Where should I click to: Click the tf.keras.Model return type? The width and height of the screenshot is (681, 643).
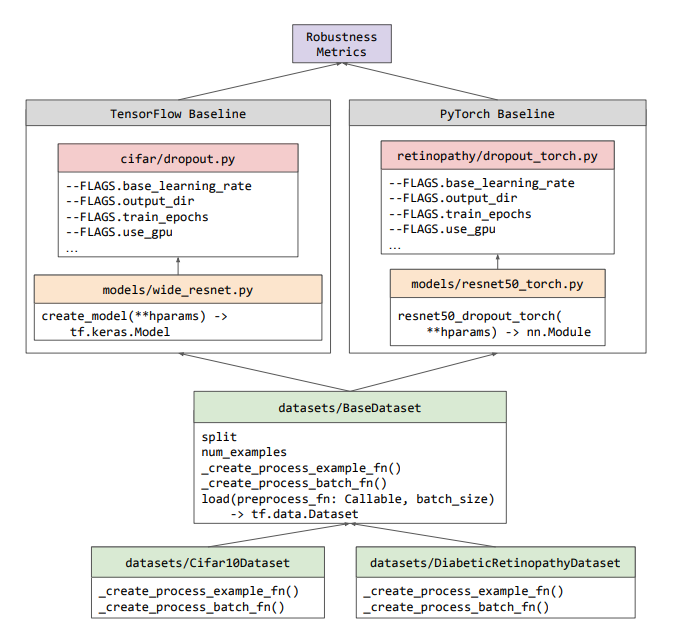120,332
